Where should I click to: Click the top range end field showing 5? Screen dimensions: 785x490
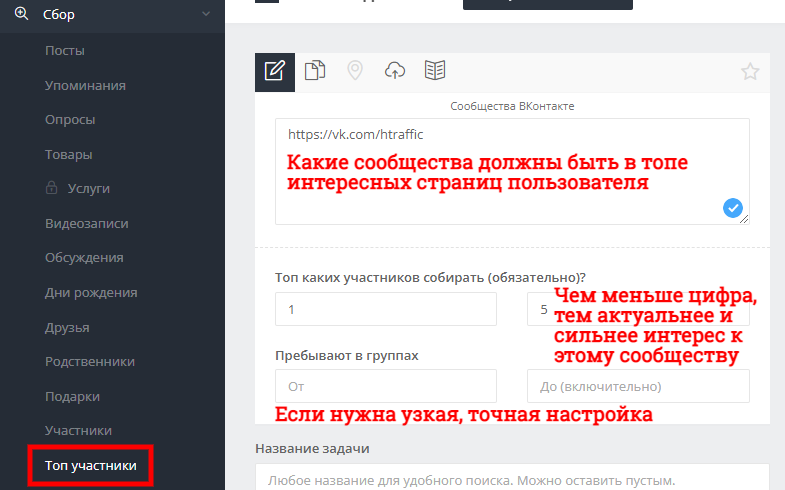pyautogui.click(x=638, y=309)
